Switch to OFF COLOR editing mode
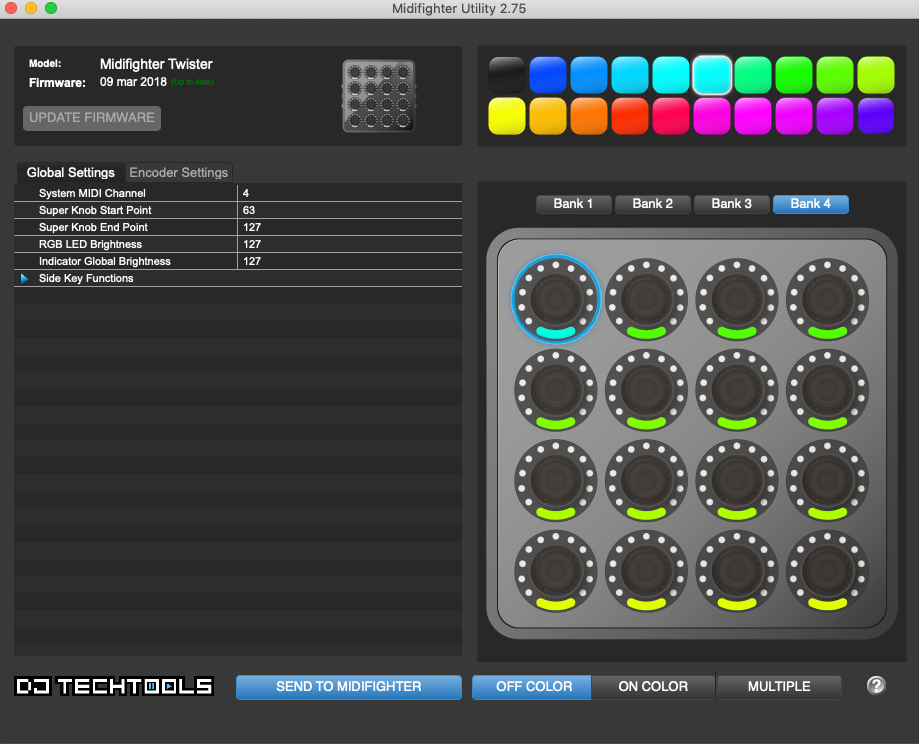The image size is (919, 744). pyautogui.click(x=530, y=686)
